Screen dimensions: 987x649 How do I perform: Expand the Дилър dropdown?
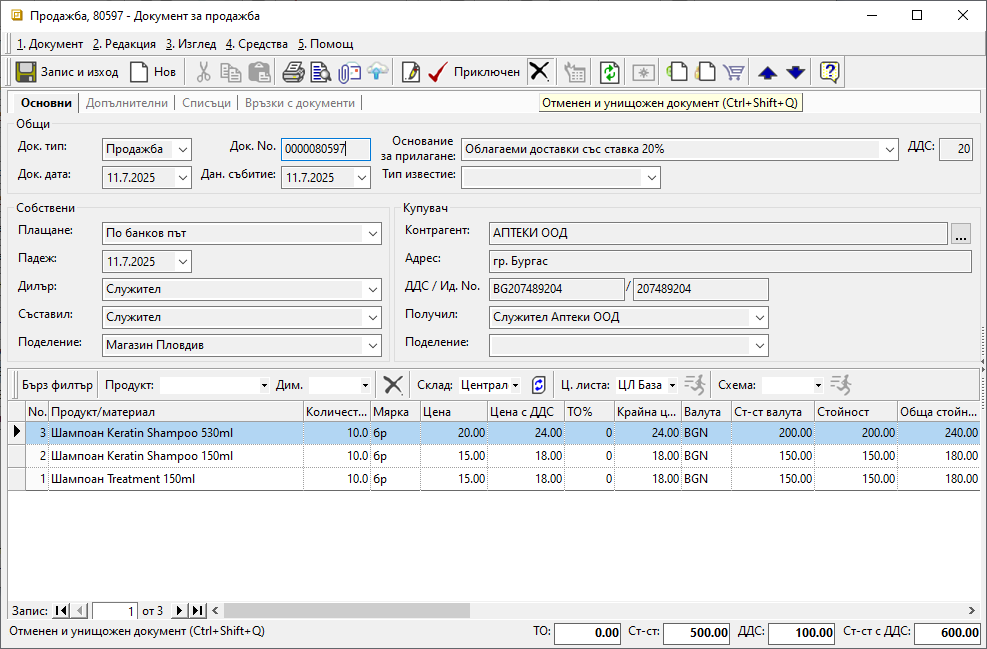(x=373, y=290)
